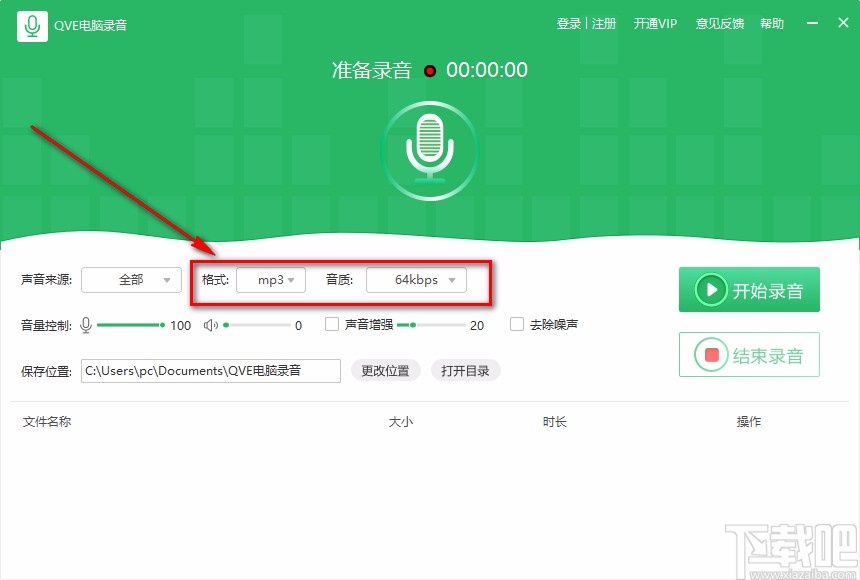The height and width of the screenshot is (580, 860).
Task: Click the 意见反馈 menu item
Action: (x=719, y=23)
